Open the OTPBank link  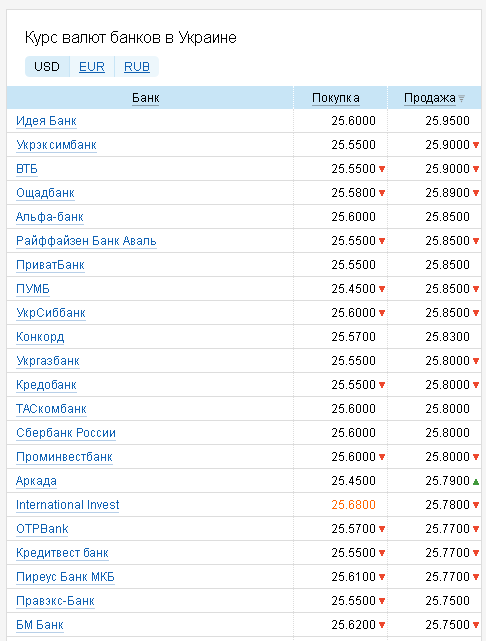[x=42, y=529]
